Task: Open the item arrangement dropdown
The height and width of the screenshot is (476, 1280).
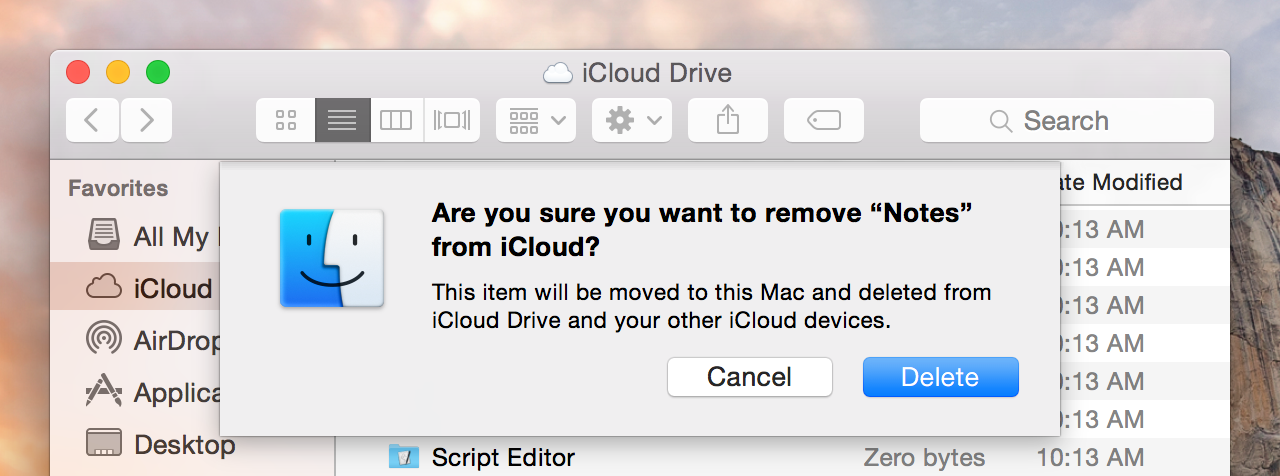Action: coord(536,120)
